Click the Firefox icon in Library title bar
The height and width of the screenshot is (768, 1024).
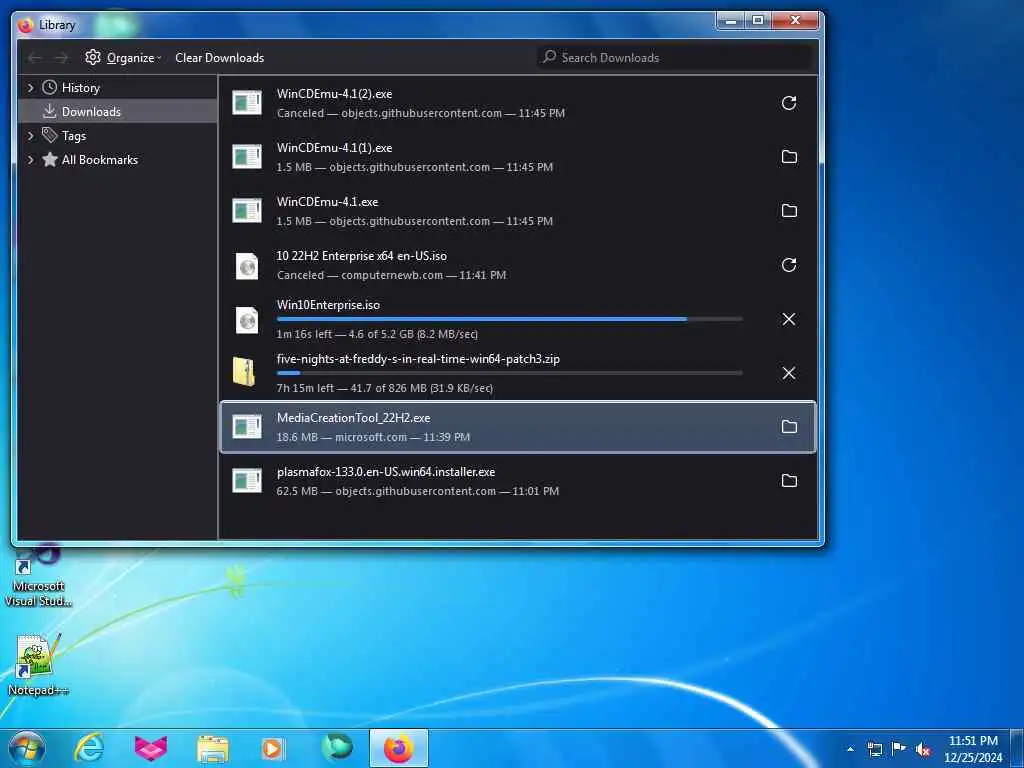click(x=26, y=25)
